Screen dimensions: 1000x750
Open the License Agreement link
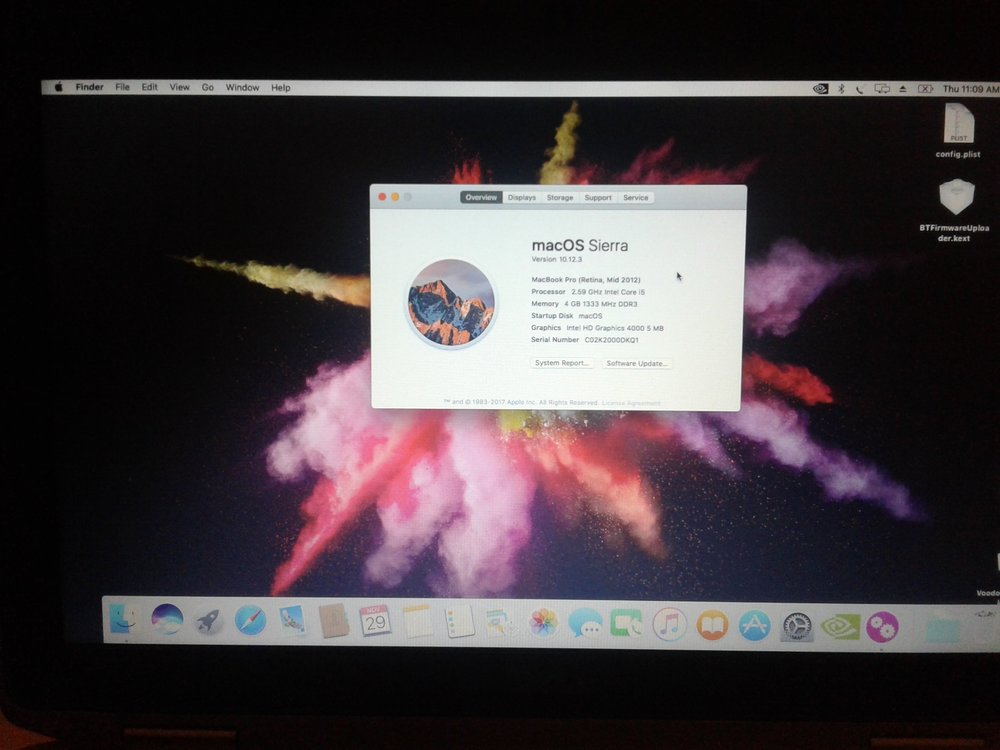click(631, 403)
